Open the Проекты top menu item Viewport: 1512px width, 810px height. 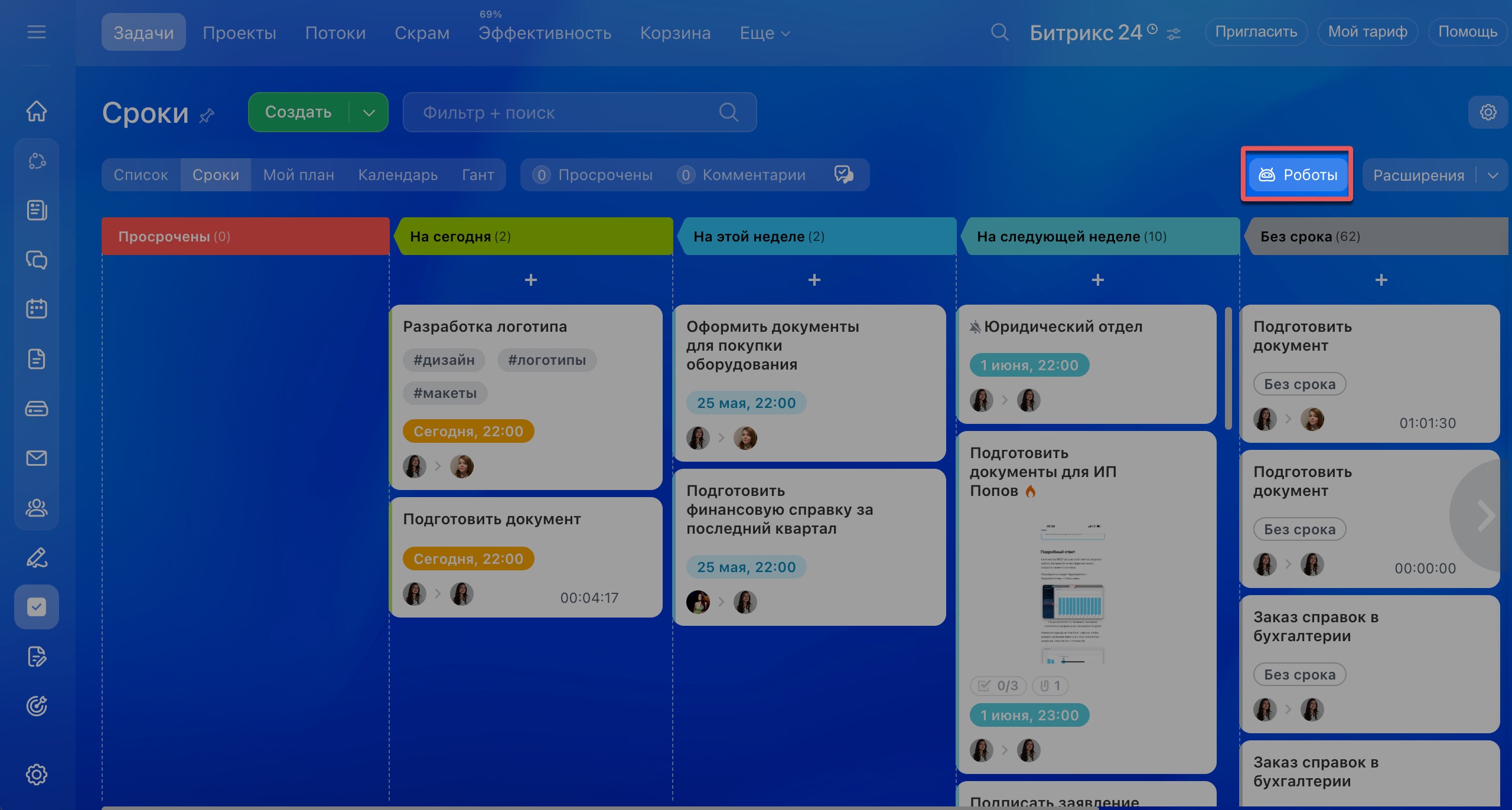[239, 33]
